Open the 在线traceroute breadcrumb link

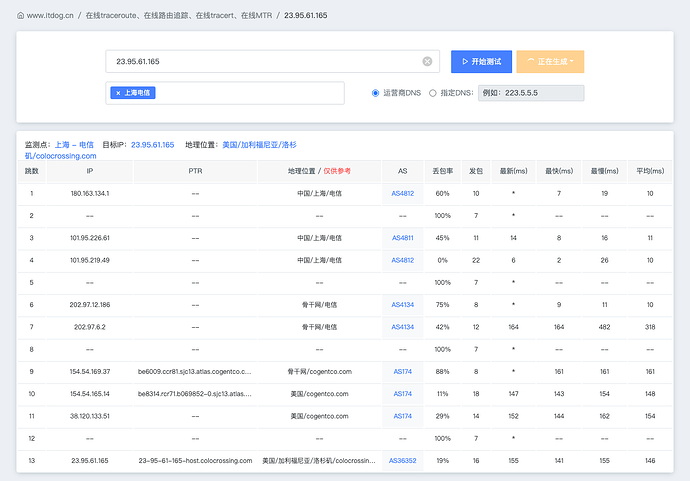[x=179, y=15]
